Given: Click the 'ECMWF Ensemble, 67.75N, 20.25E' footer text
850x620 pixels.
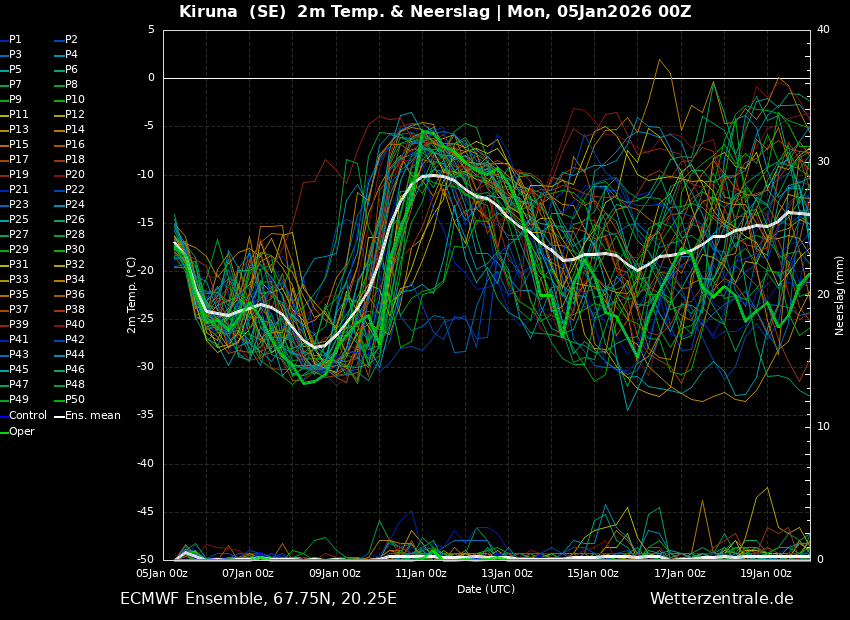Looking at the screenshot, I should 259,599.
